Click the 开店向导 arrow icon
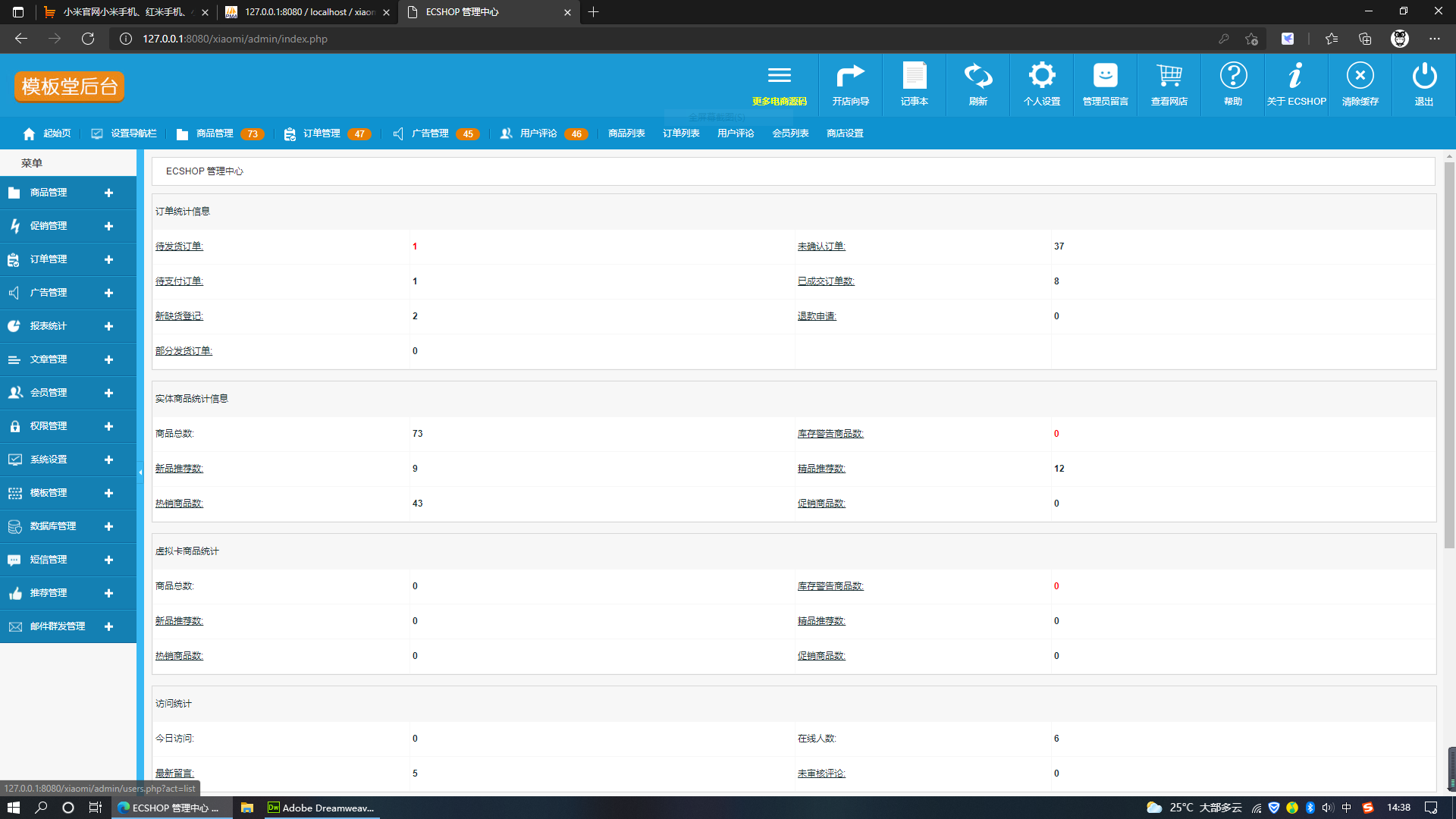The height and width of the screenshot is (819, 1456). [850, 76]
